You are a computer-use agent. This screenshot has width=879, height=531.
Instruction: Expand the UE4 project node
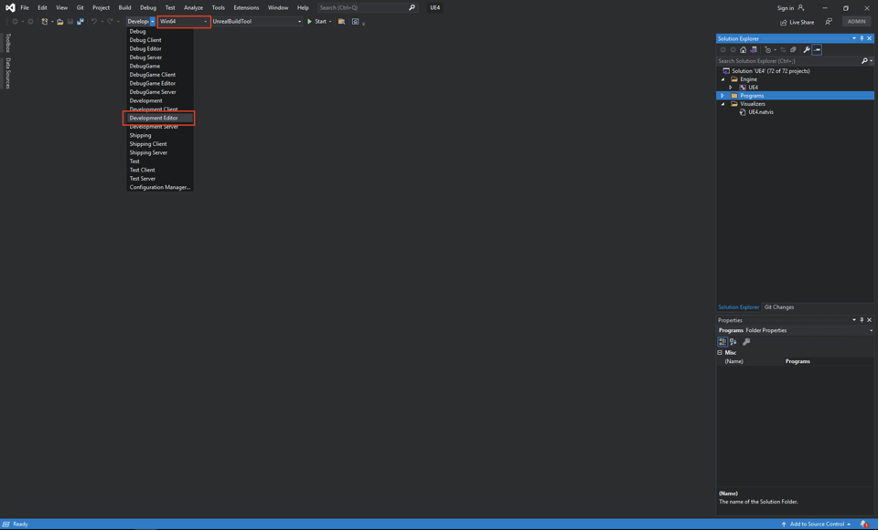click(731, 88)
